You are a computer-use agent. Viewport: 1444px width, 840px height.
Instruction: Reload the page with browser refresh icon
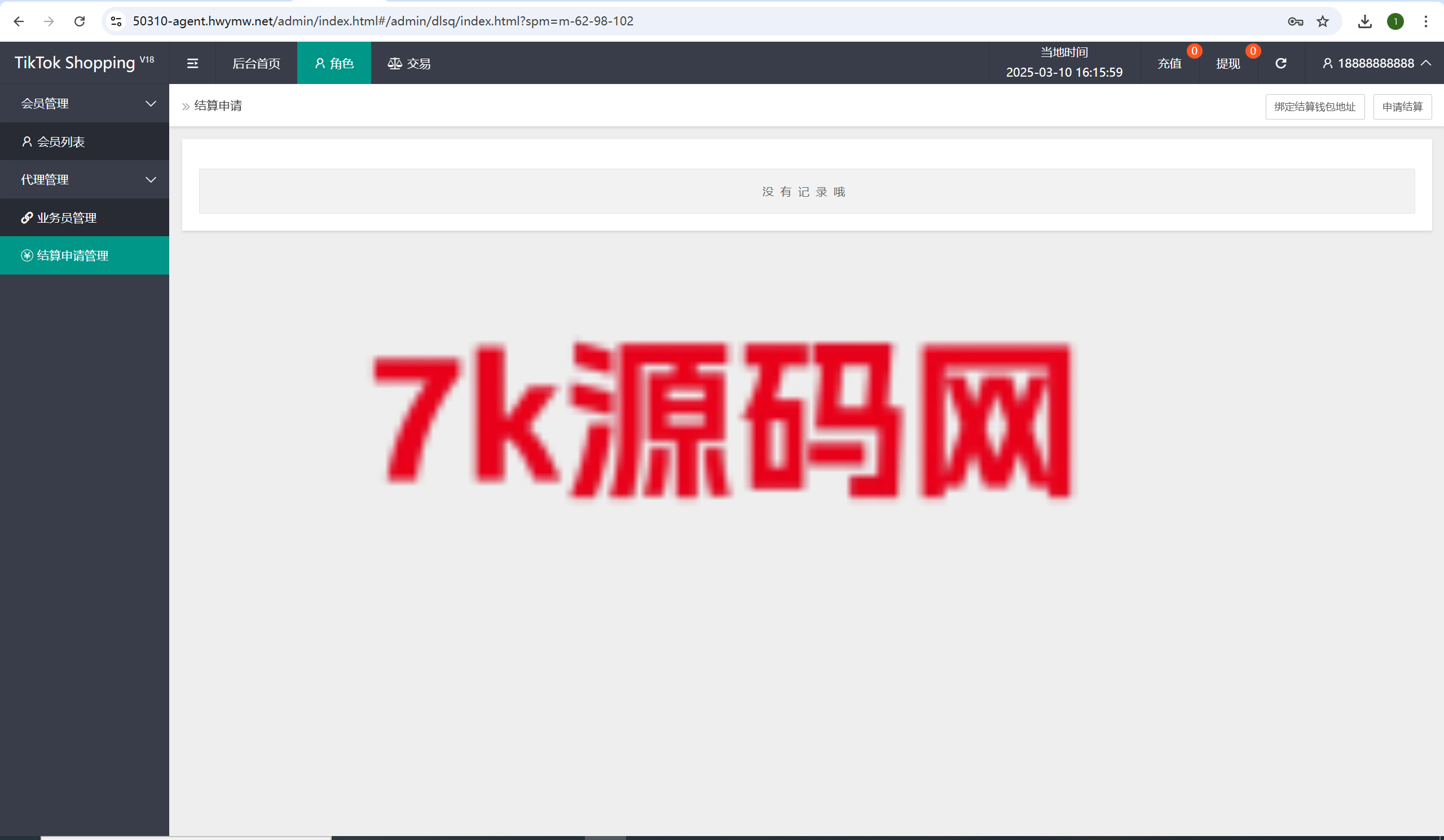80,21
